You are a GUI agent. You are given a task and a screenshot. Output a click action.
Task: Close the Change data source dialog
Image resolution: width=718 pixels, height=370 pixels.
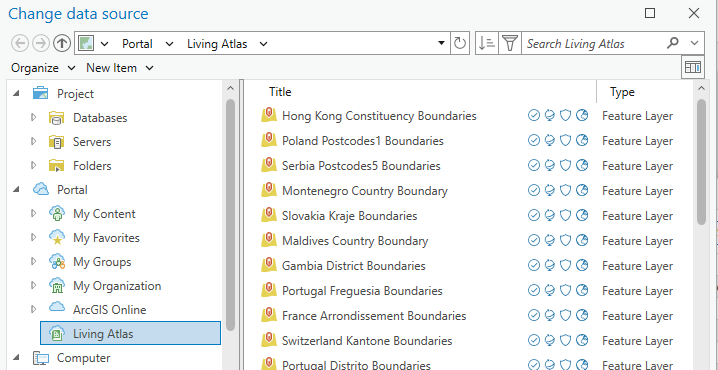[694, 13]
